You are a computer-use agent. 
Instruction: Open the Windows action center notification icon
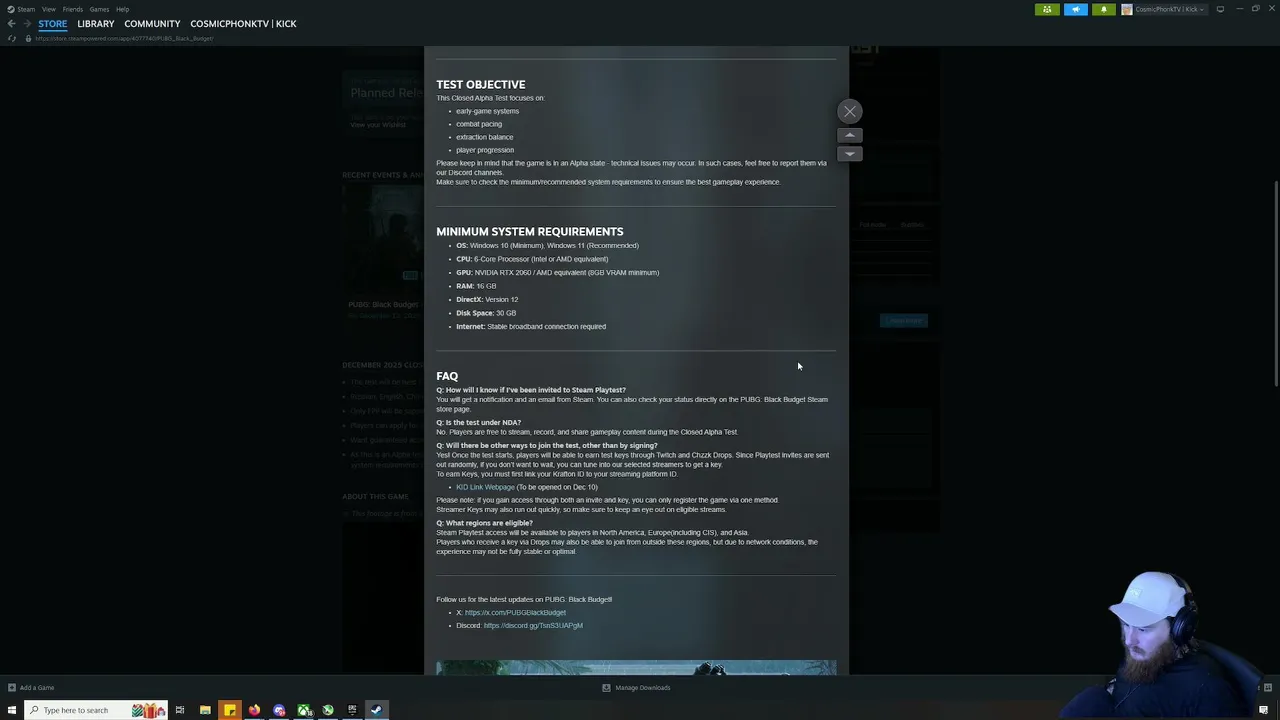pyautogui.click(x=1264, y=710)
